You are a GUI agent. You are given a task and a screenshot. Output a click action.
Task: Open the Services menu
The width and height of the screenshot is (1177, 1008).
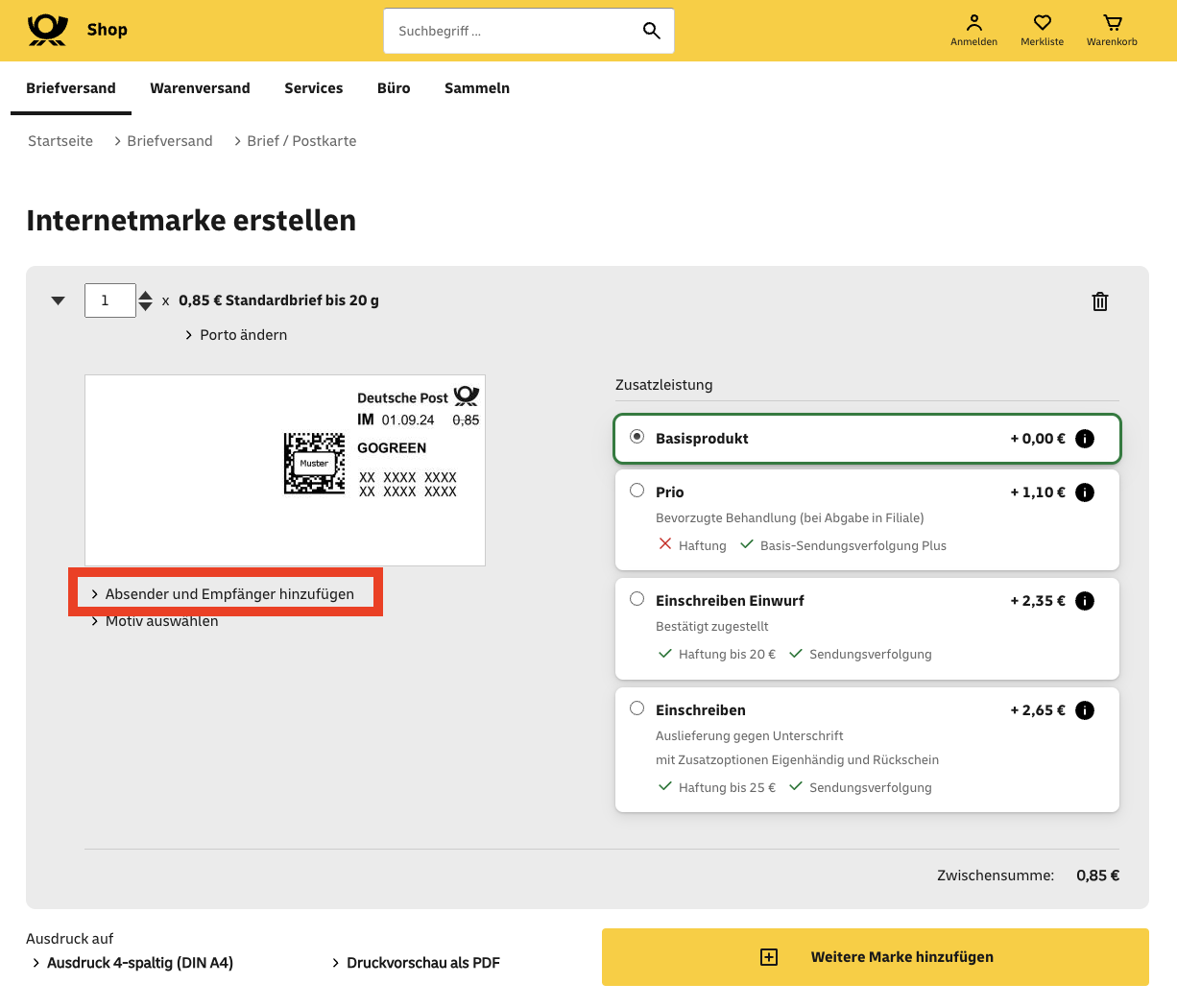click(x=313, y=88)
